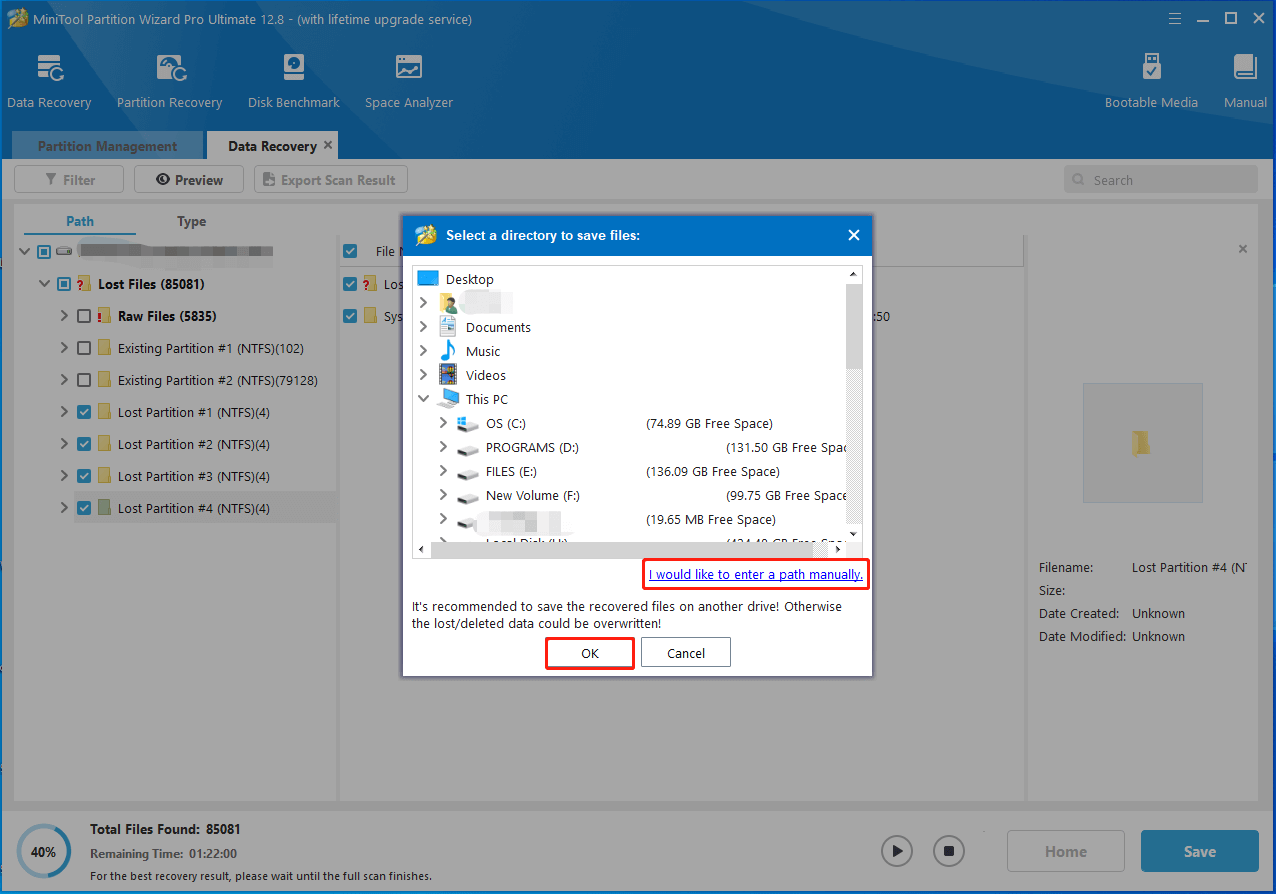Expand Lost Partition #4 node
The height and width of the screenshot is (894, 1276).
click(x=65, y=508)
